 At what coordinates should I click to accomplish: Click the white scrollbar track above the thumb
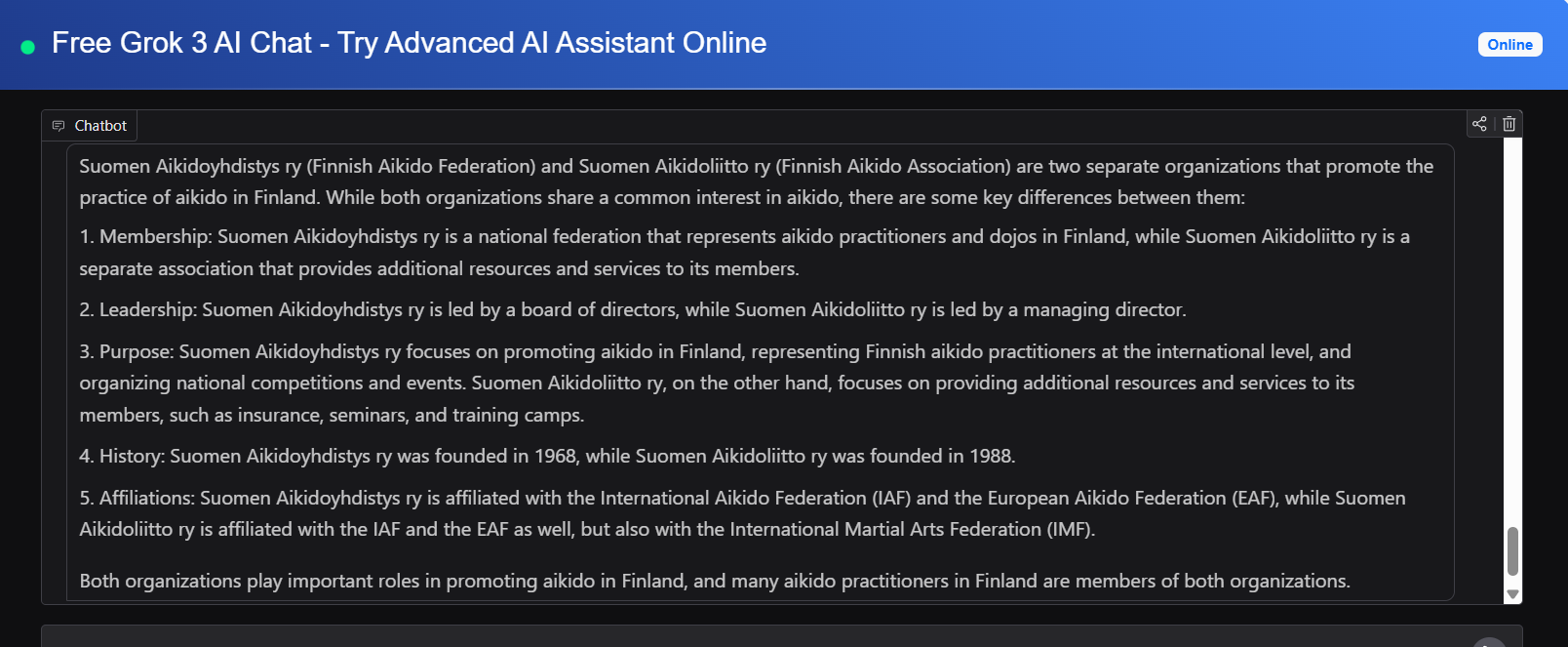pyautogui.click(x=1512, y=332)
